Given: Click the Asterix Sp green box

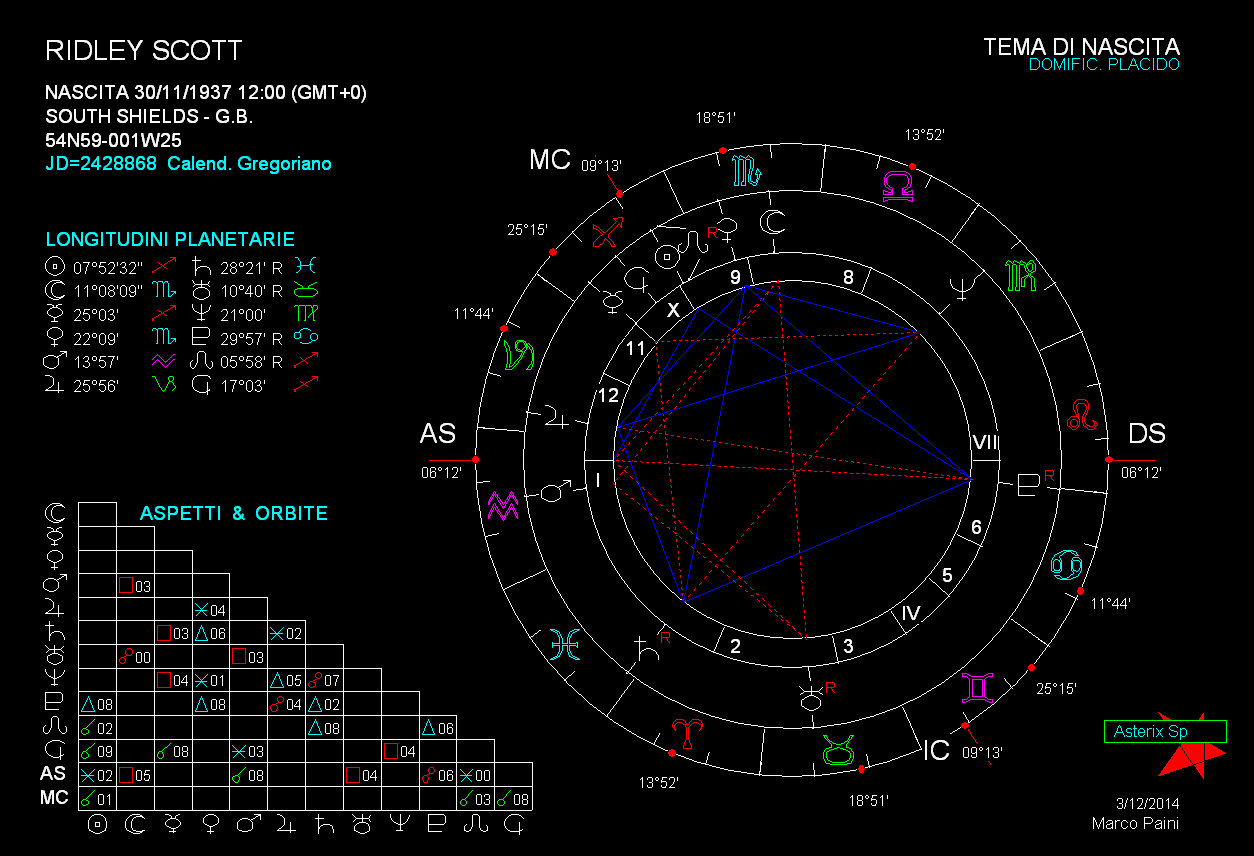Looking at the screenshot, I should (1165, 732).
